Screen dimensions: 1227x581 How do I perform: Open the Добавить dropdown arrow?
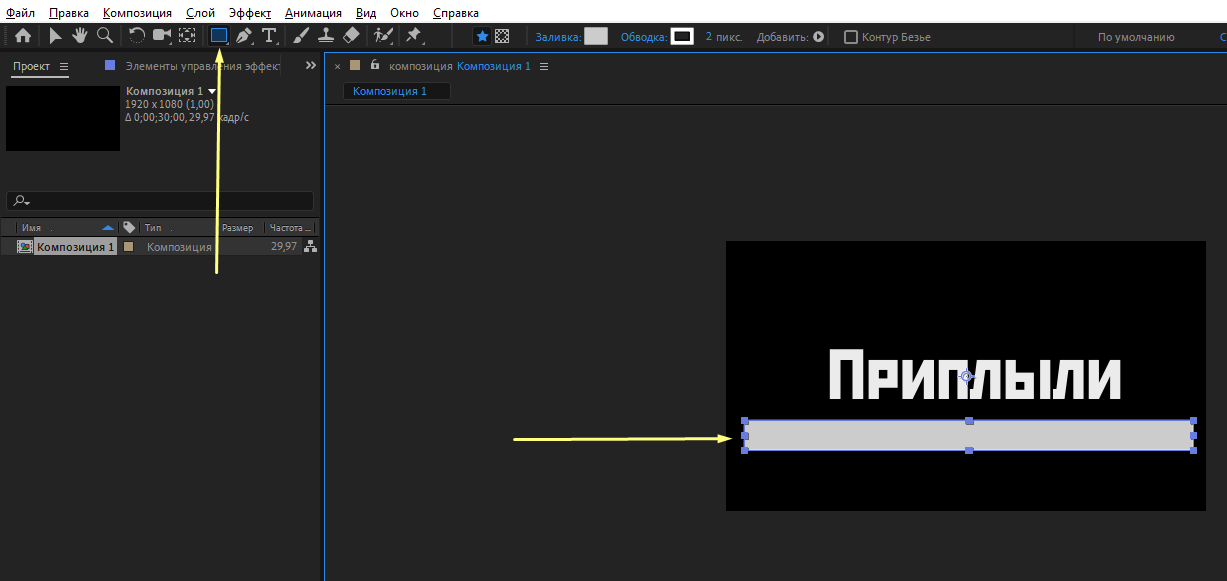coord(818,37)
